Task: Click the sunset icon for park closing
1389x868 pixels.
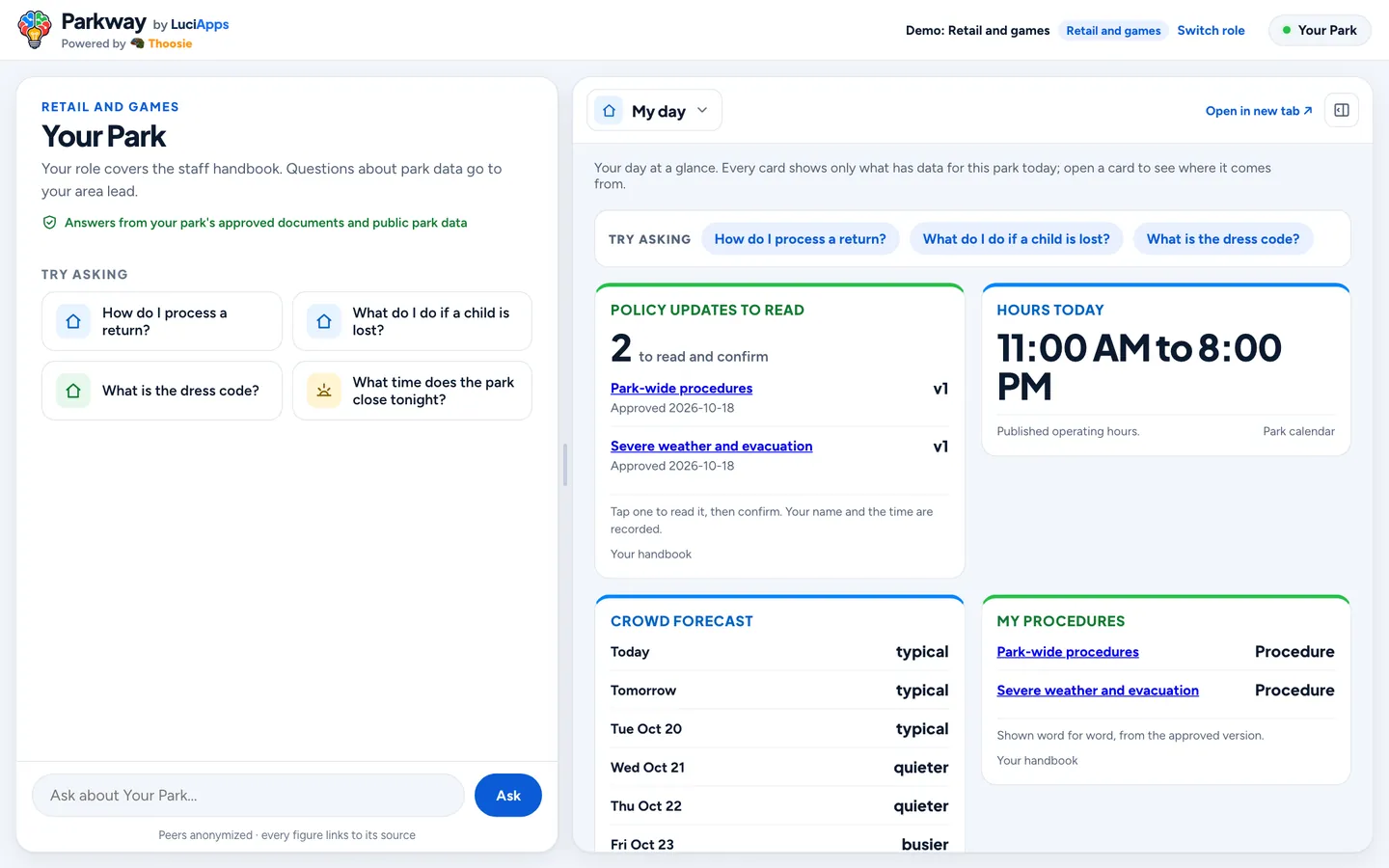Action: coord(324,391)
